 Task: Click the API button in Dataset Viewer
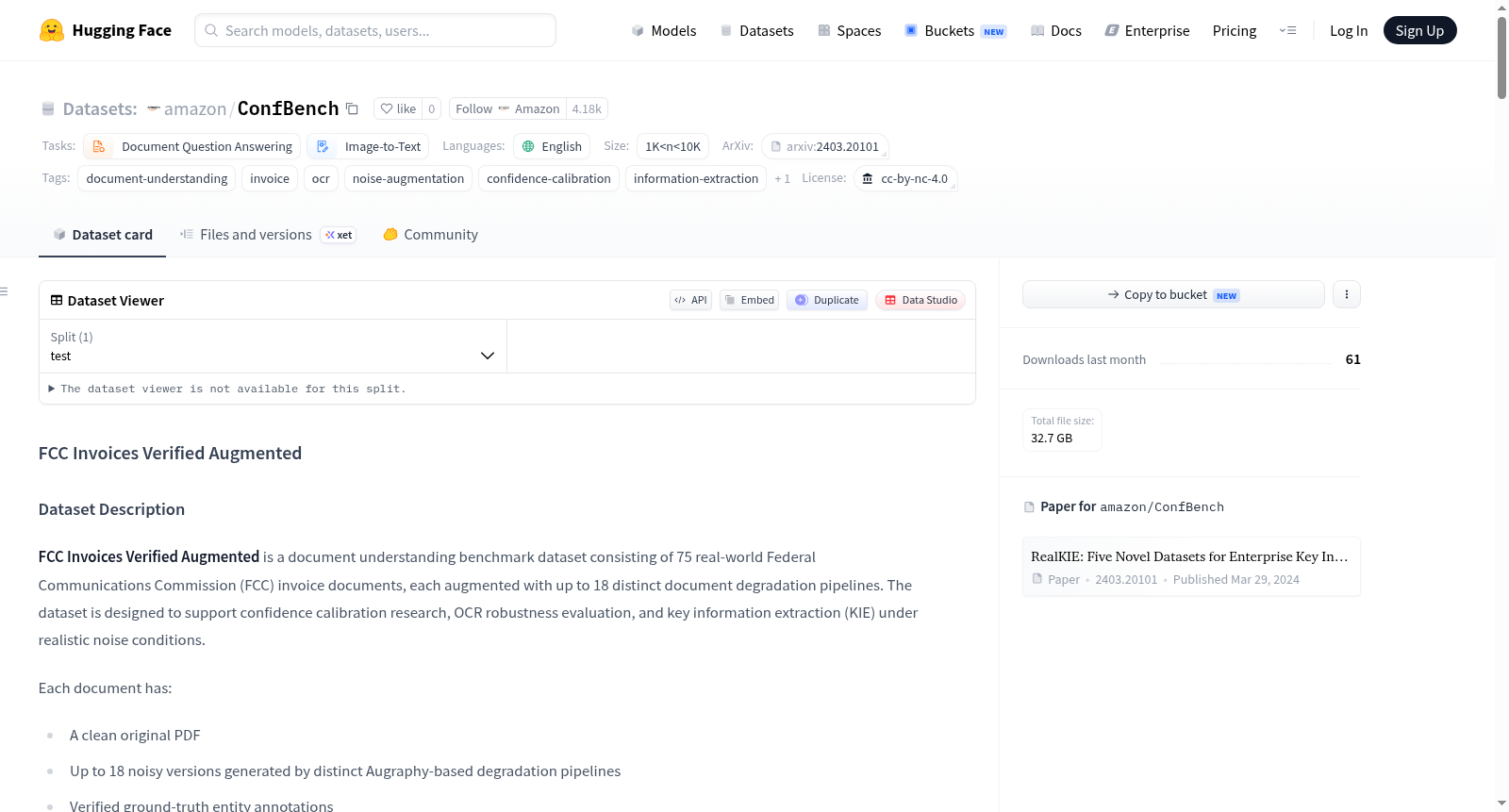point(690,300)
